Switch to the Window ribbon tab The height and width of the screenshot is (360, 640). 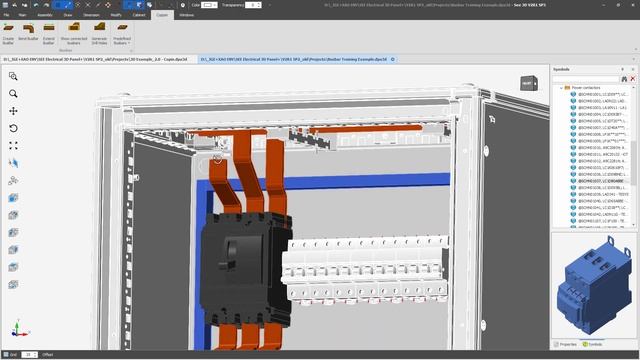point(187,15)
